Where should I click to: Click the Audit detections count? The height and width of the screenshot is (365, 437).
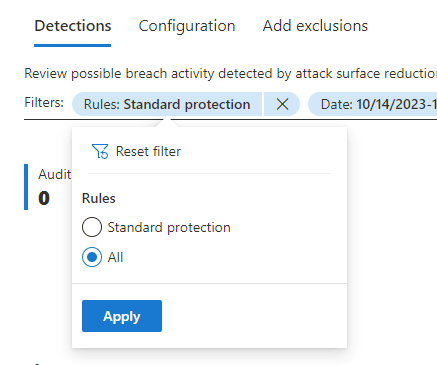tap(49, 187)
